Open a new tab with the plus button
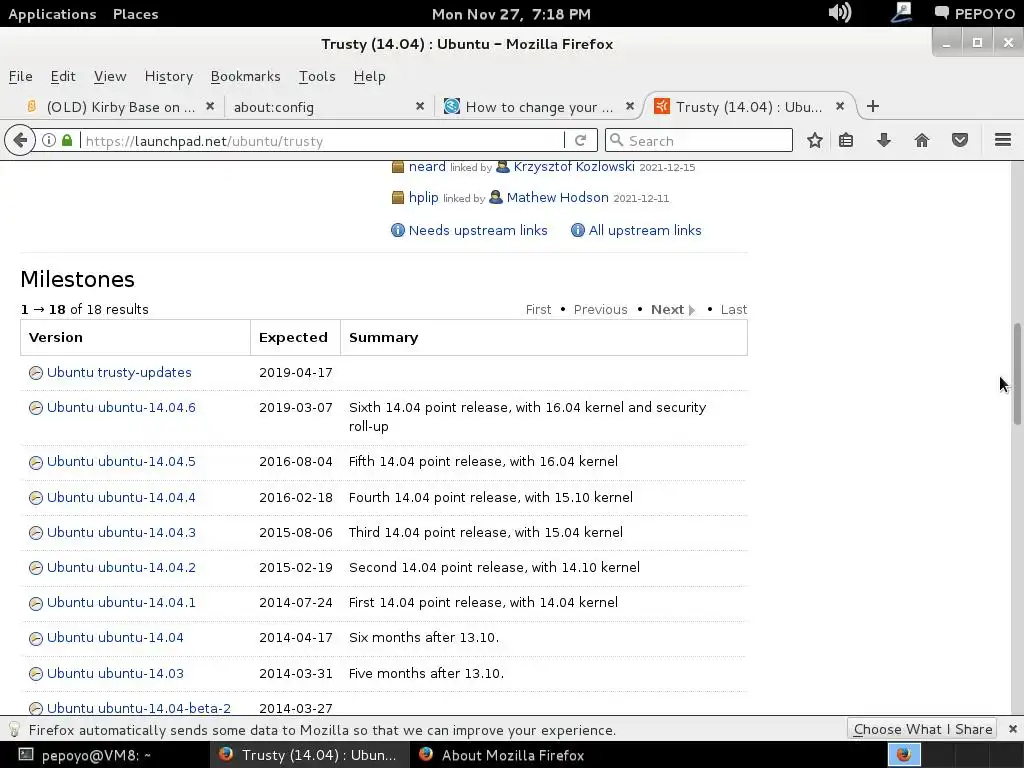 (x=872, y=106)
